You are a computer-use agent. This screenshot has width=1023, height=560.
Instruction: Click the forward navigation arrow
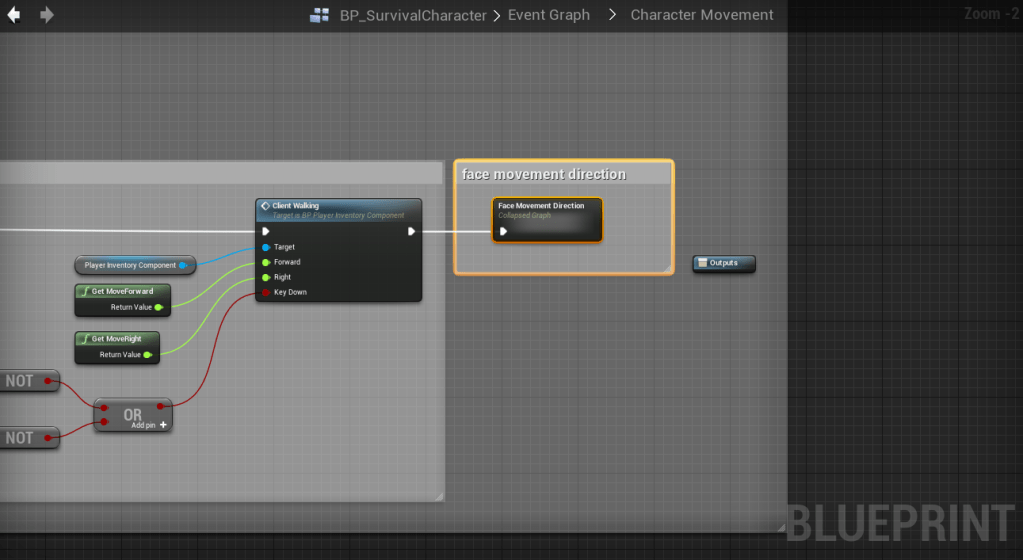(x=46, y=14)
